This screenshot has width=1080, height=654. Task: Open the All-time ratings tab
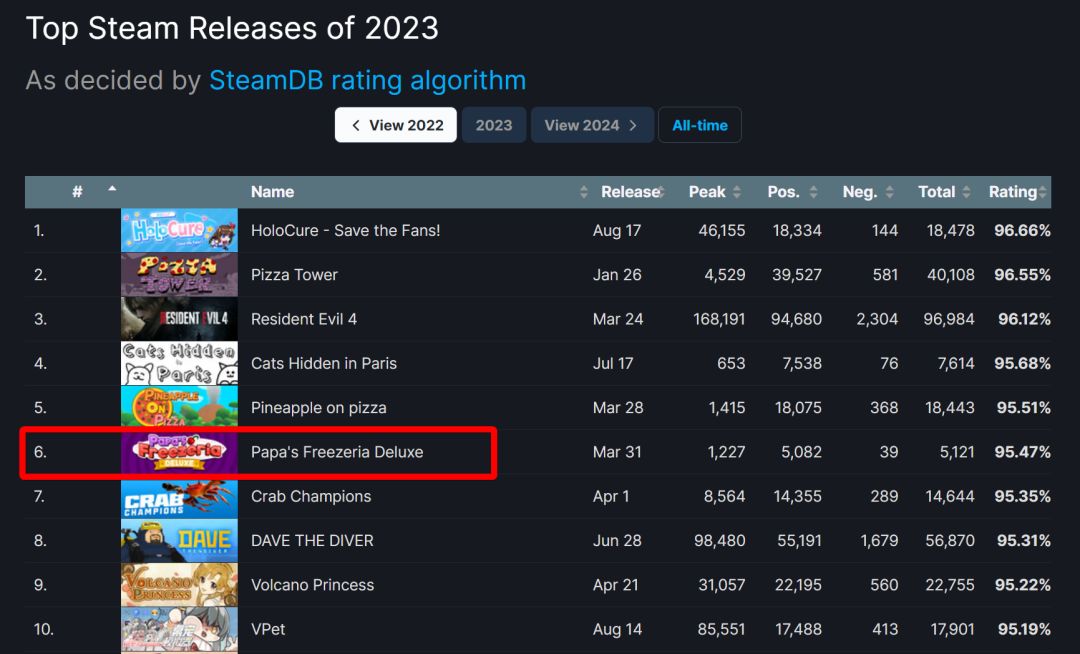coord(700,125)
